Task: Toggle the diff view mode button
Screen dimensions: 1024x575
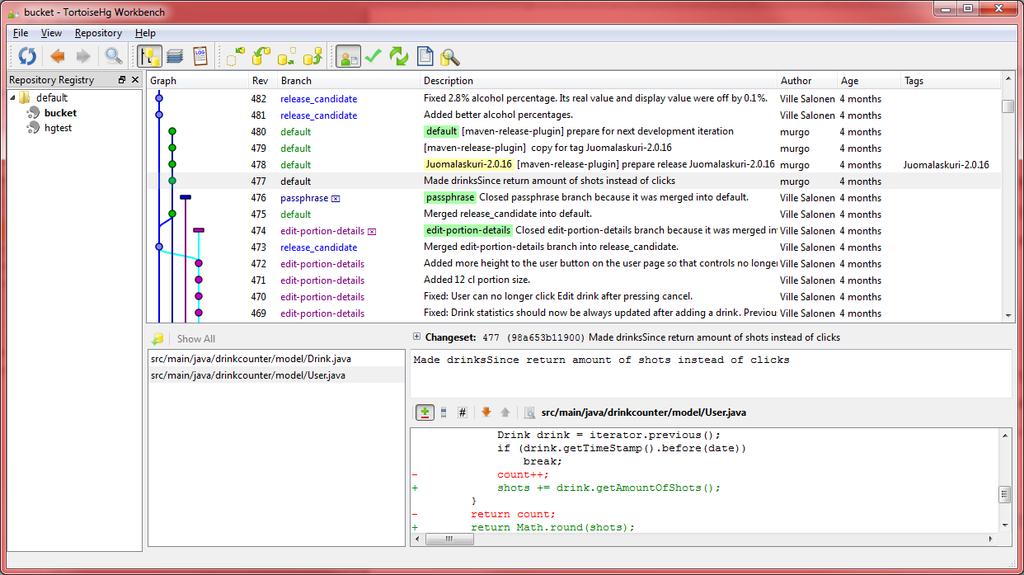Action: 424,412
